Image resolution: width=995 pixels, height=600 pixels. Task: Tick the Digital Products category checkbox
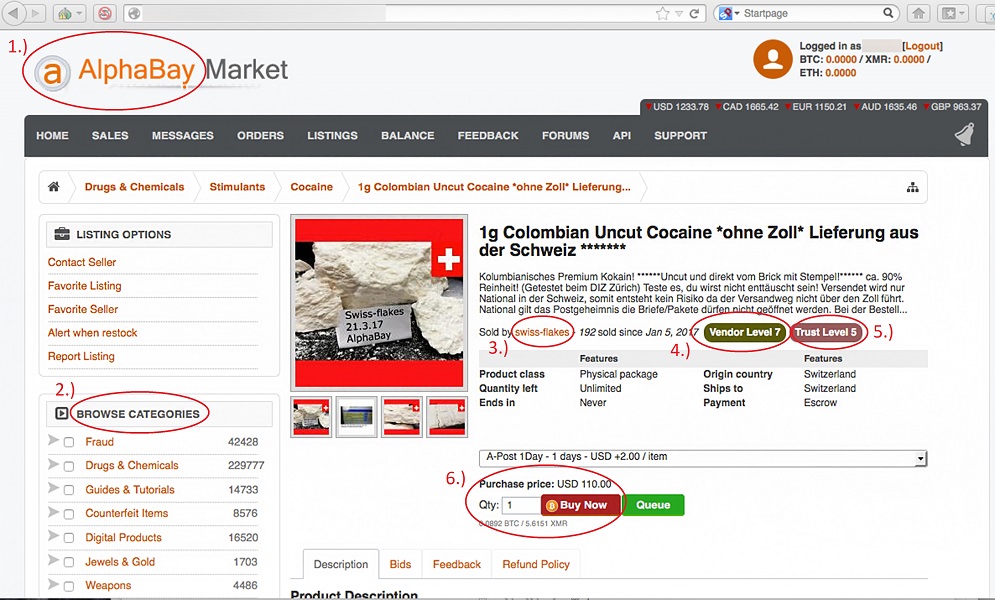click(69, 538)
